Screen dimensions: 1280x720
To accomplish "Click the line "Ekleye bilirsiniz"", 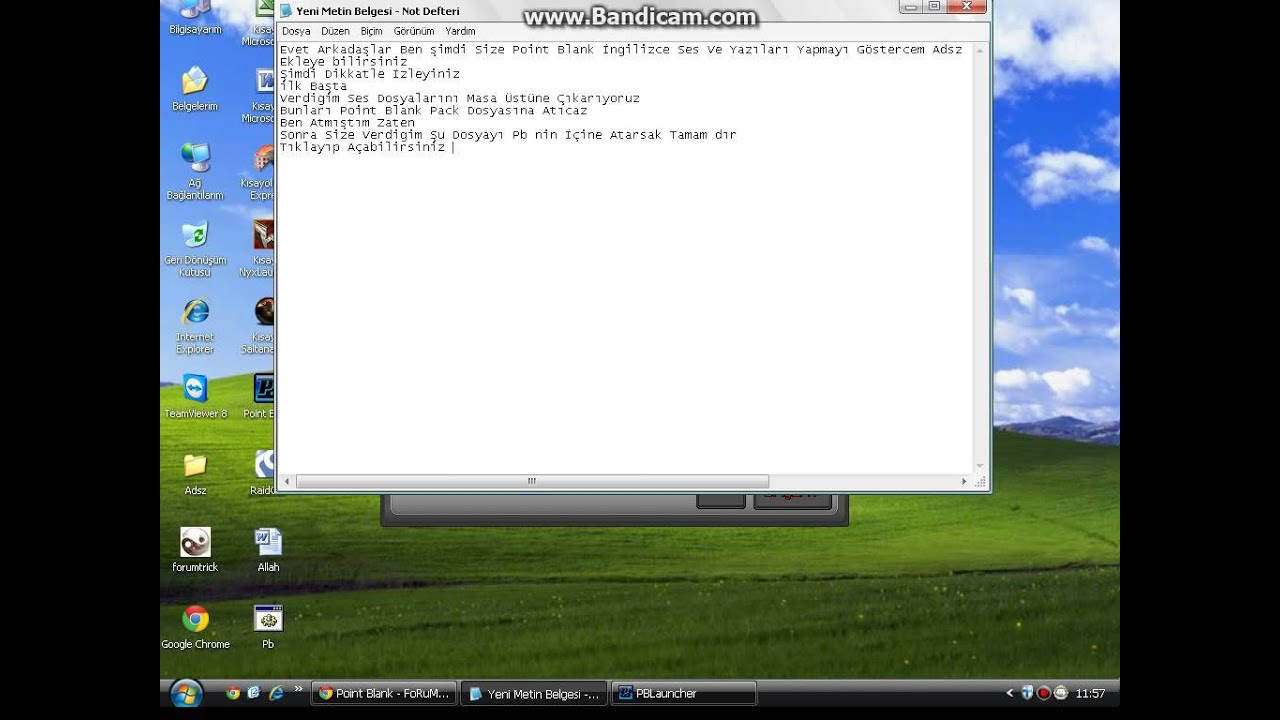I will pos(344,62).
